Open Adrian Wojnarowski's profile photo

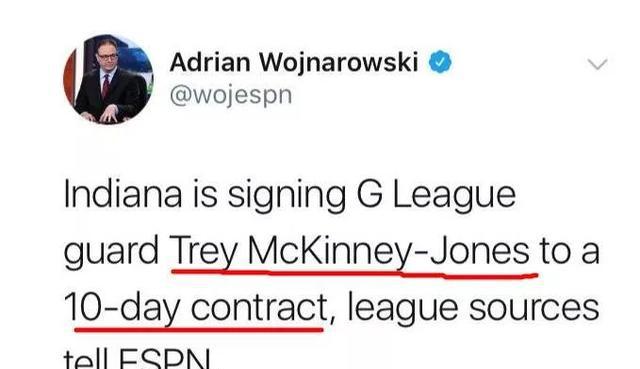click(108, 79)
